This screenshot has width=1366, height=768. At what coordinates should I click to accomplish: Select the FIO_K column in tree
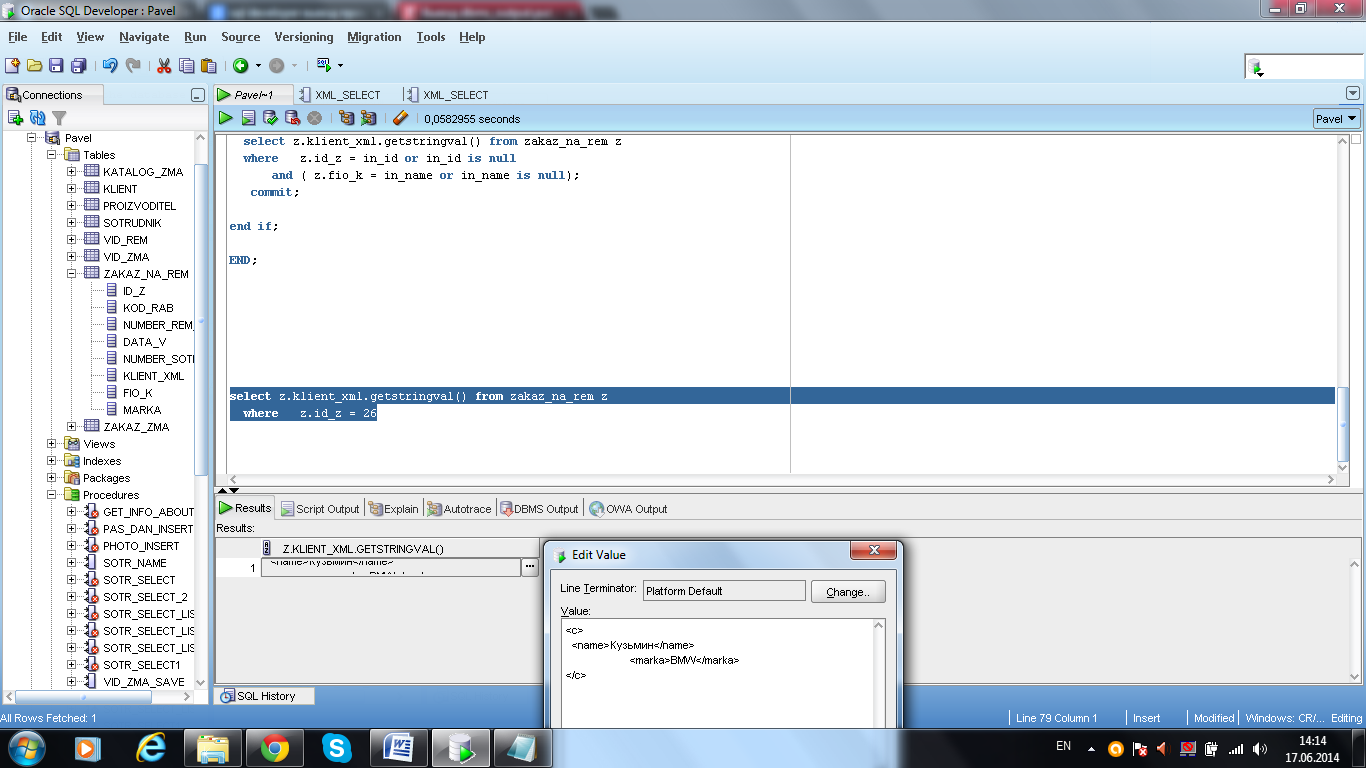[x=137, y=393]
